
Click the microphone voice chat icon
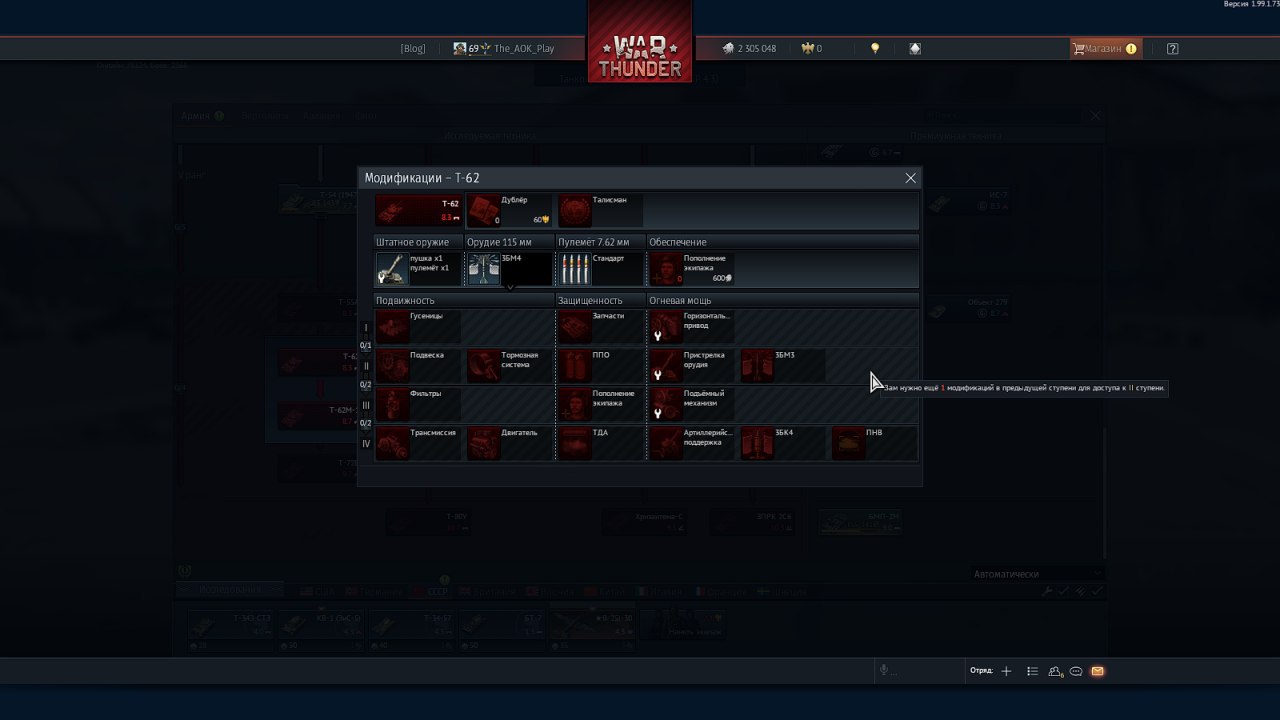click(x=884, y=671)
